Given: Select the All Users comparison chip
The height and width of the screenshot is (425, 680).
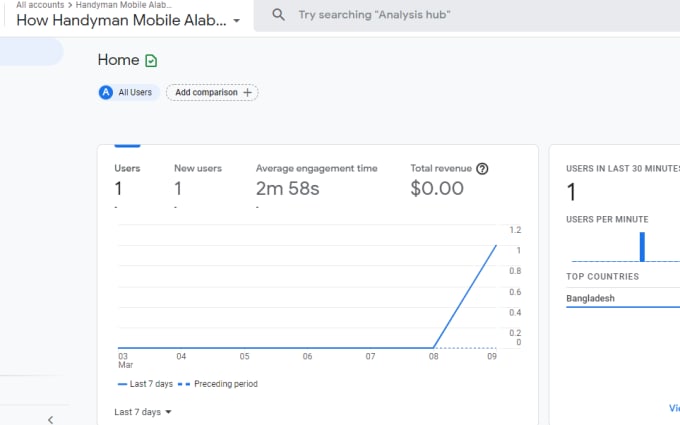Looking at the screenshot, I should click(x=129, y=92).
